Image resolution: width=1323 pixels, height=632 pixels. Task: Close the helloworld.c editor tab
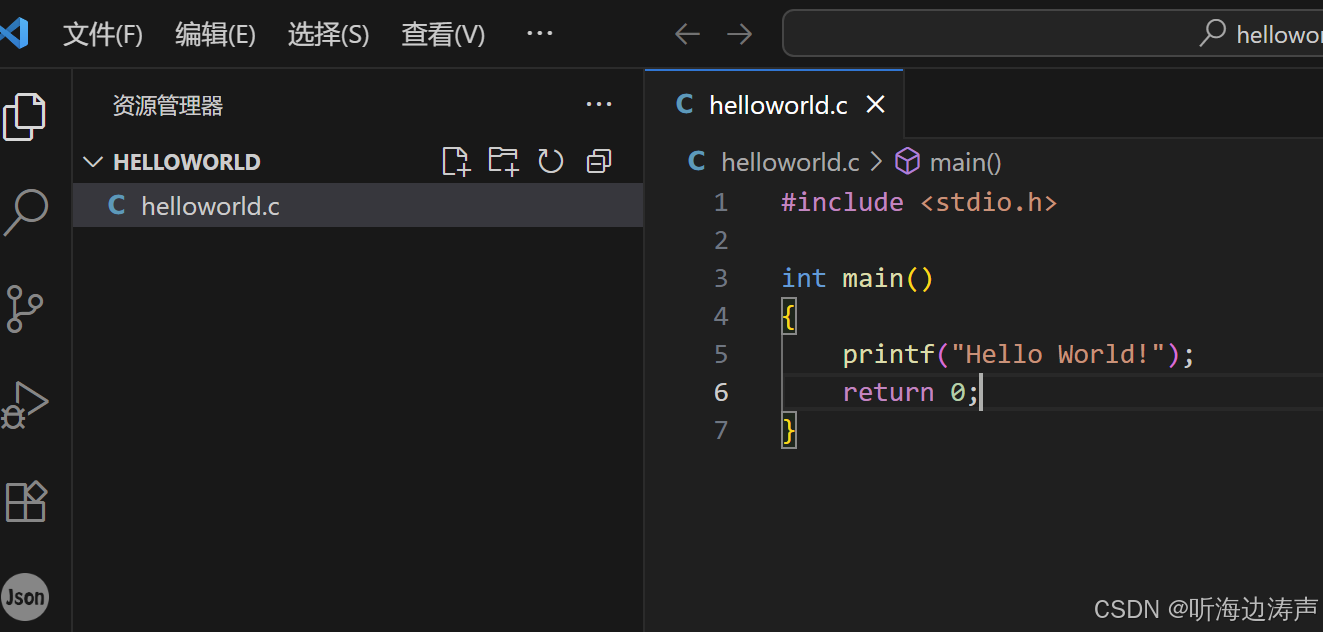click(x=875, y=104)
